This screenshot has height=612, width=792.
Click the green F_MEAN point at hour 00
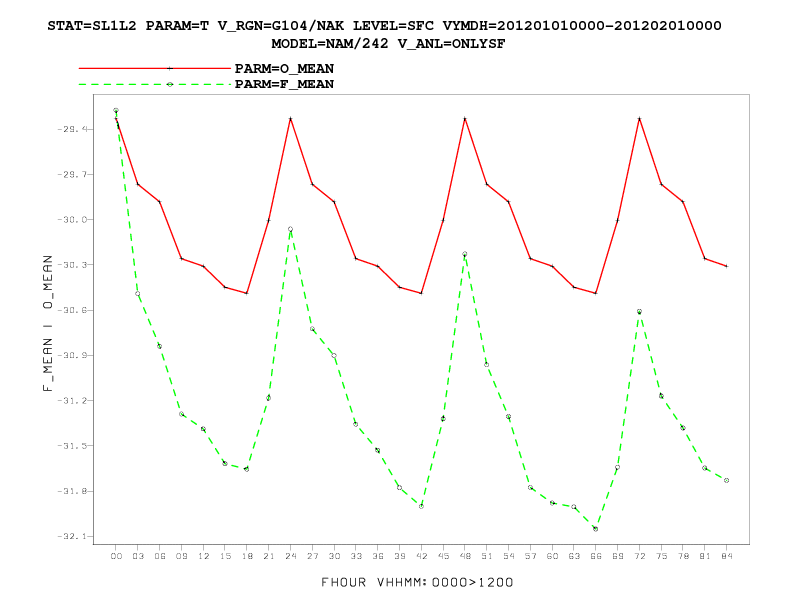pyautogui.click(x=116, y=110)
